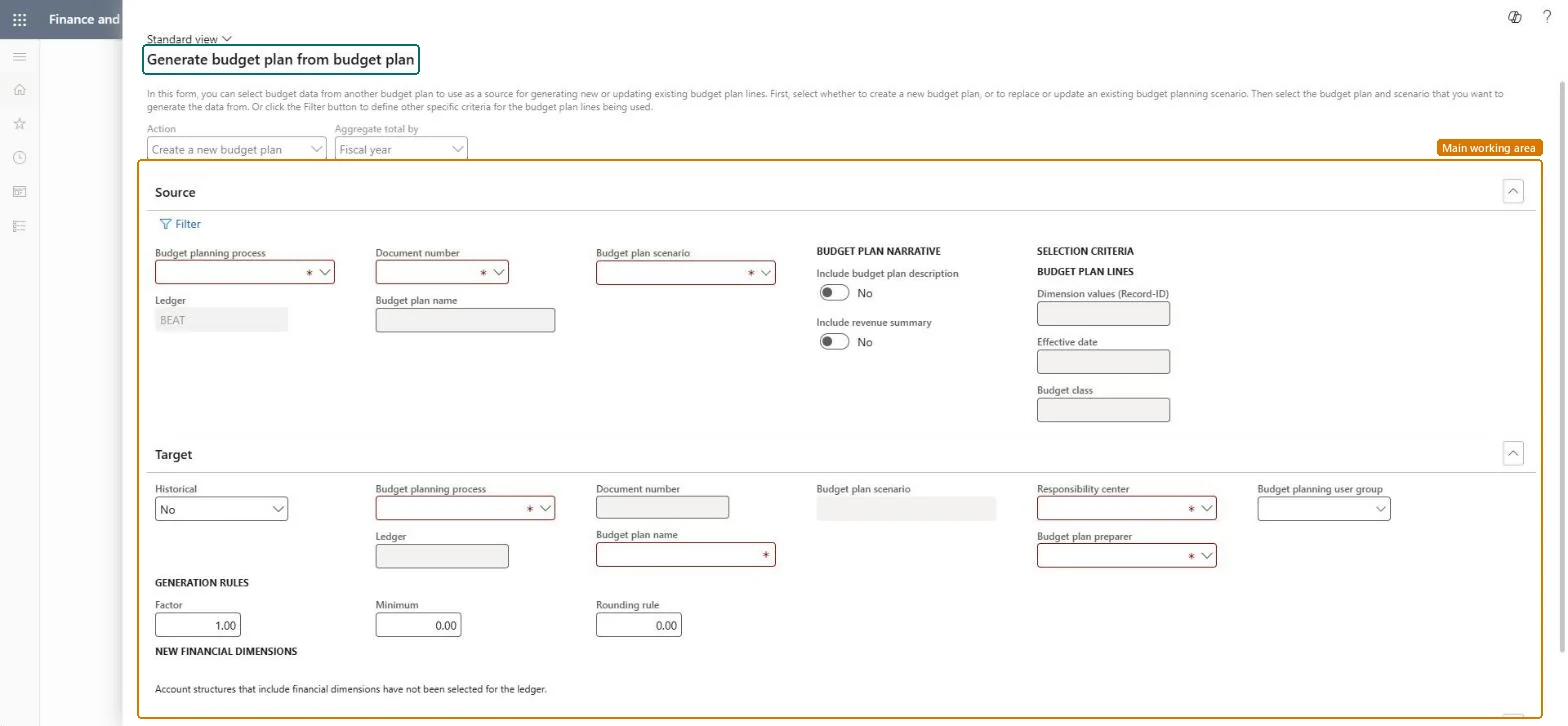The width and height of the screenshot is (1568, 726).
Task: Open Modules list icon in sidebar
Action: (19, 226)
